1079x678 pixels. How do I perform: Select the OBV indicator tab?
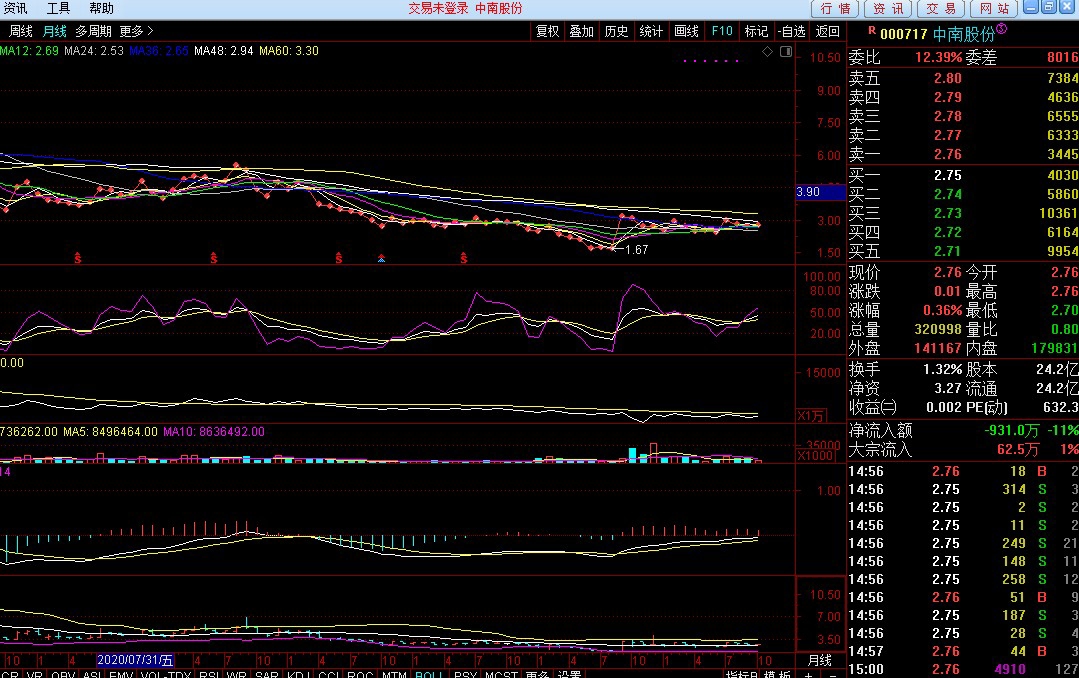click(x=63, y=674)
